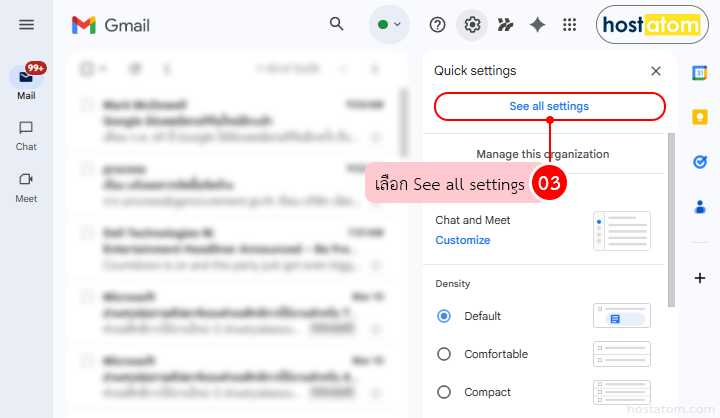Click See all settings button

click(550, 106)
